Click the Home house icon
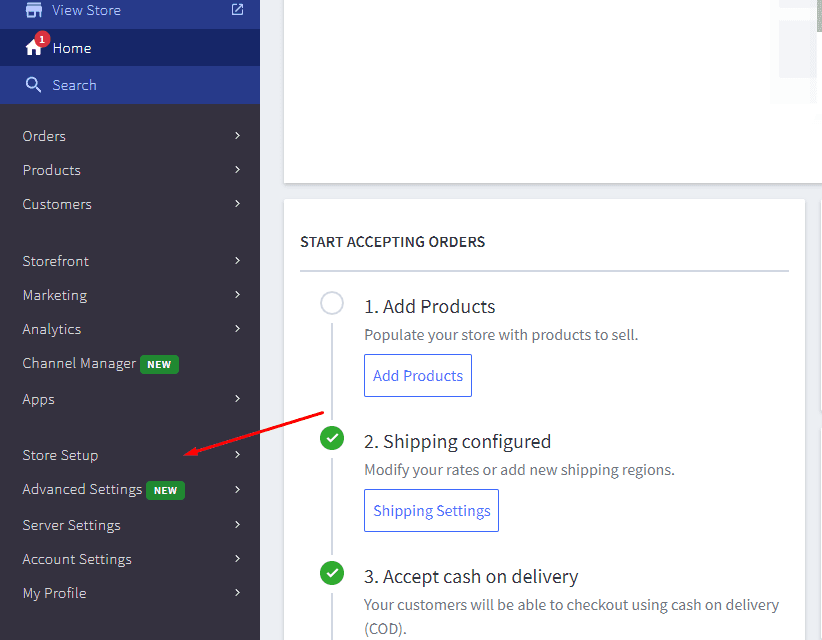Screen dimensions: 822x640 pyautogui.click(x=33, y=48)
